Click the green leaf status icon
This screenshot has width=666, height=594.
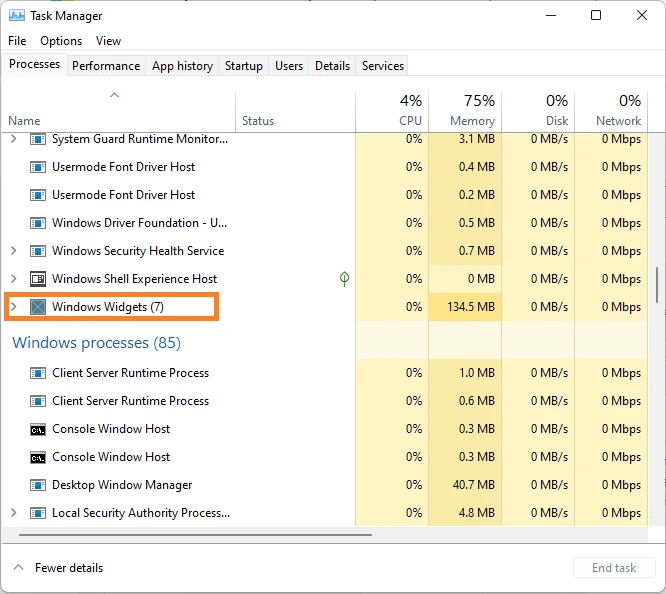(344, 279)
